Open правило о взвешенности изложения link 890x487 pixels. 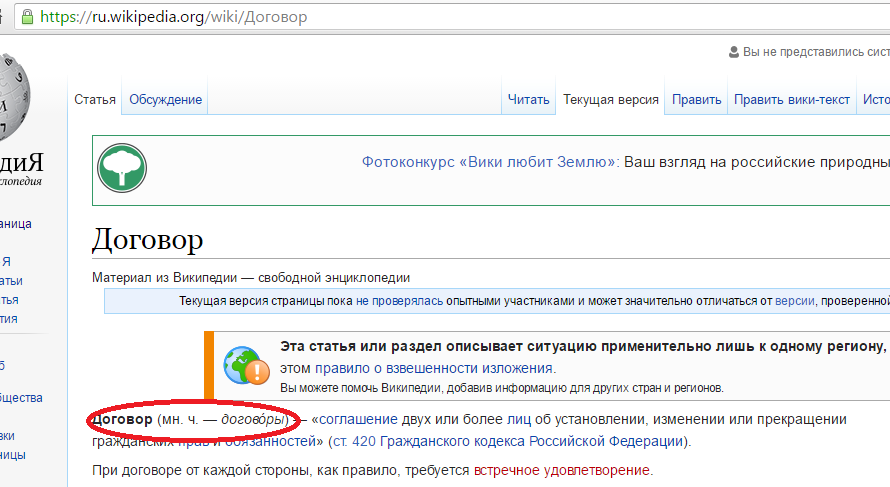pos(434,368)
